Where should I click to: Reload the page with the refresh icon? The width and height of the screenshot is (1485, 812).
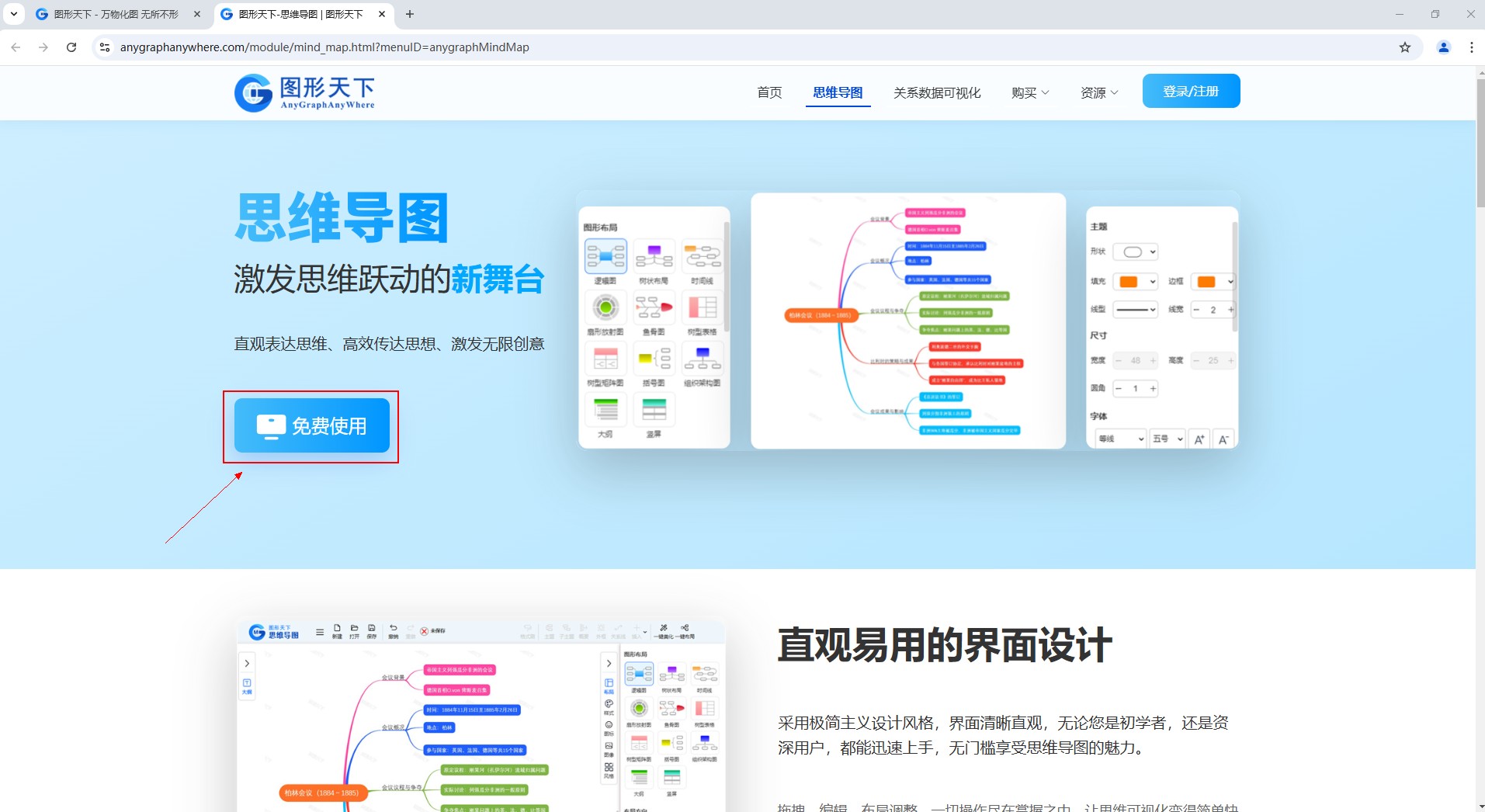coord(71,47)
